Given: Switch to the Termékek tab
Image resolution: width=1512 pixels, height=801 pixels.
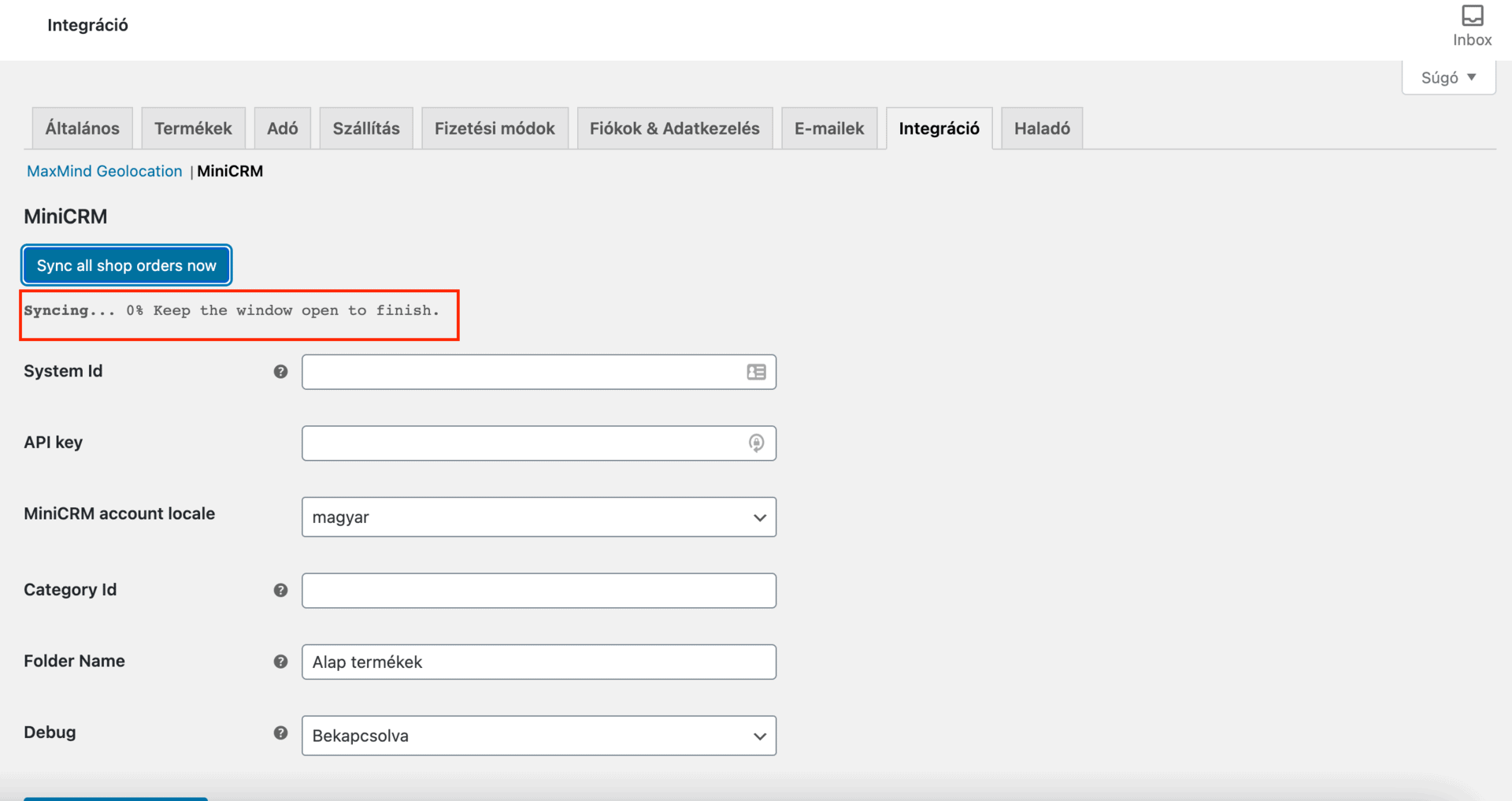Looking at the screenshot, I should (x=193, y=128).
